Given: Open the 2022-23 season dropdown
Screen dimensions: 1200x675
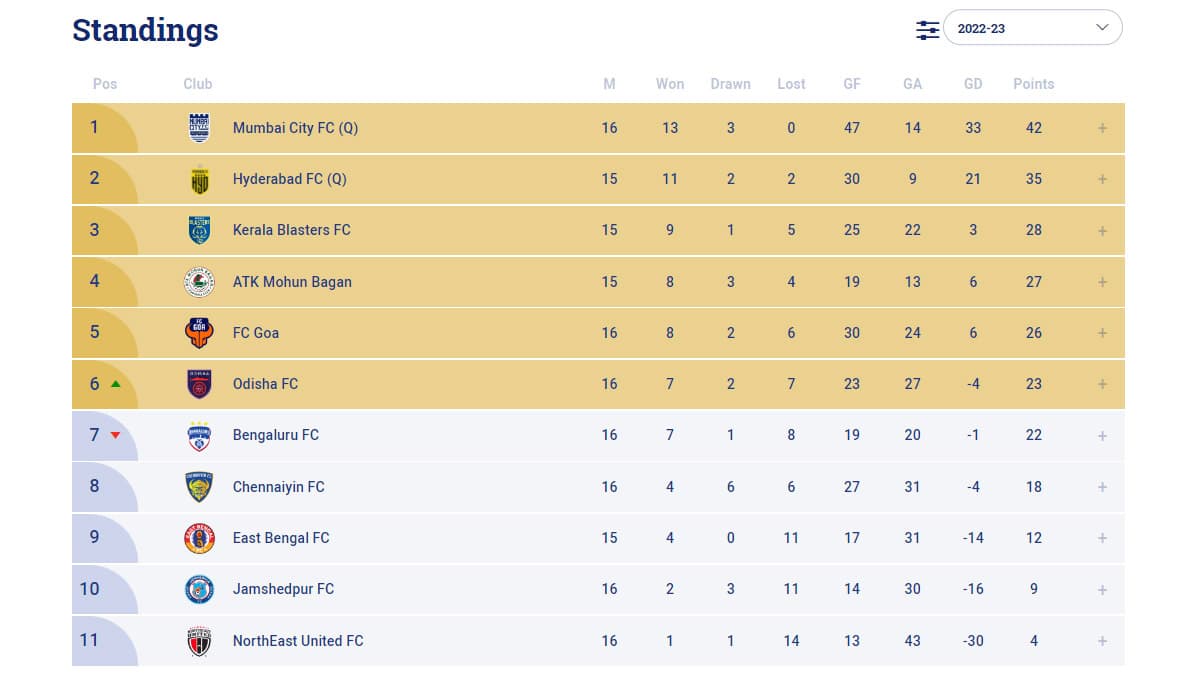Looking at the screenshot, I should [1033, 28].
